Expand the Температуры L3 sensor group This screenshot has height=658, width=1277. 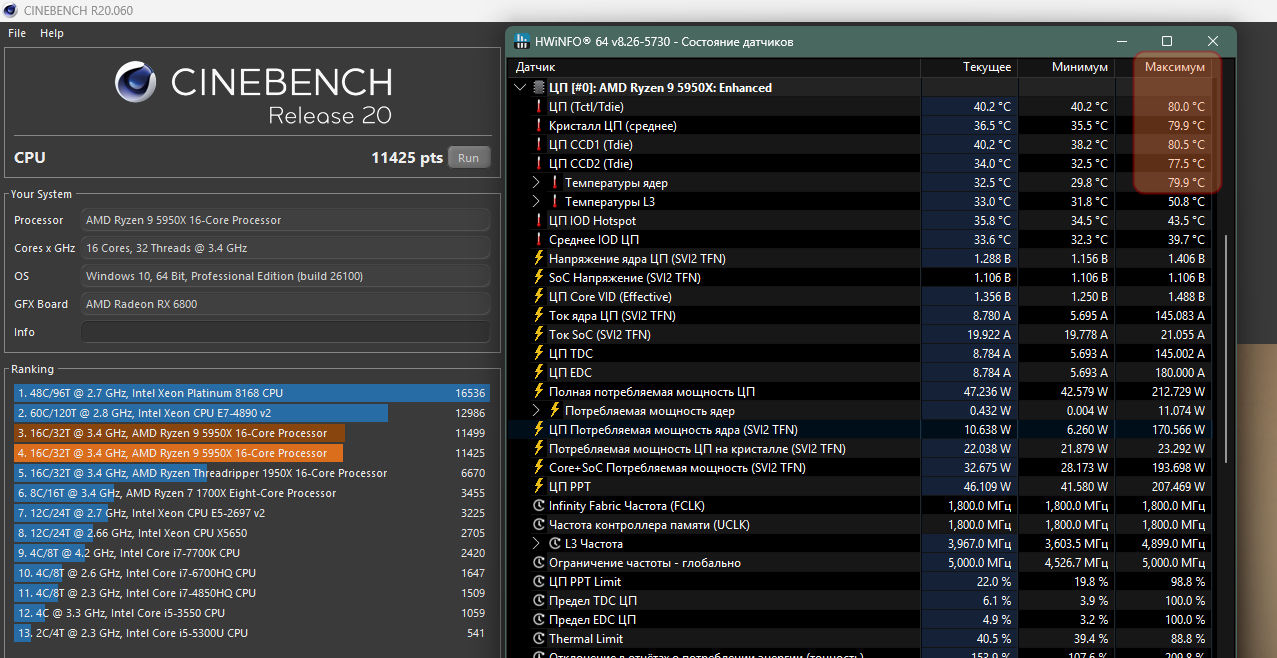click(x=536, y=202)
